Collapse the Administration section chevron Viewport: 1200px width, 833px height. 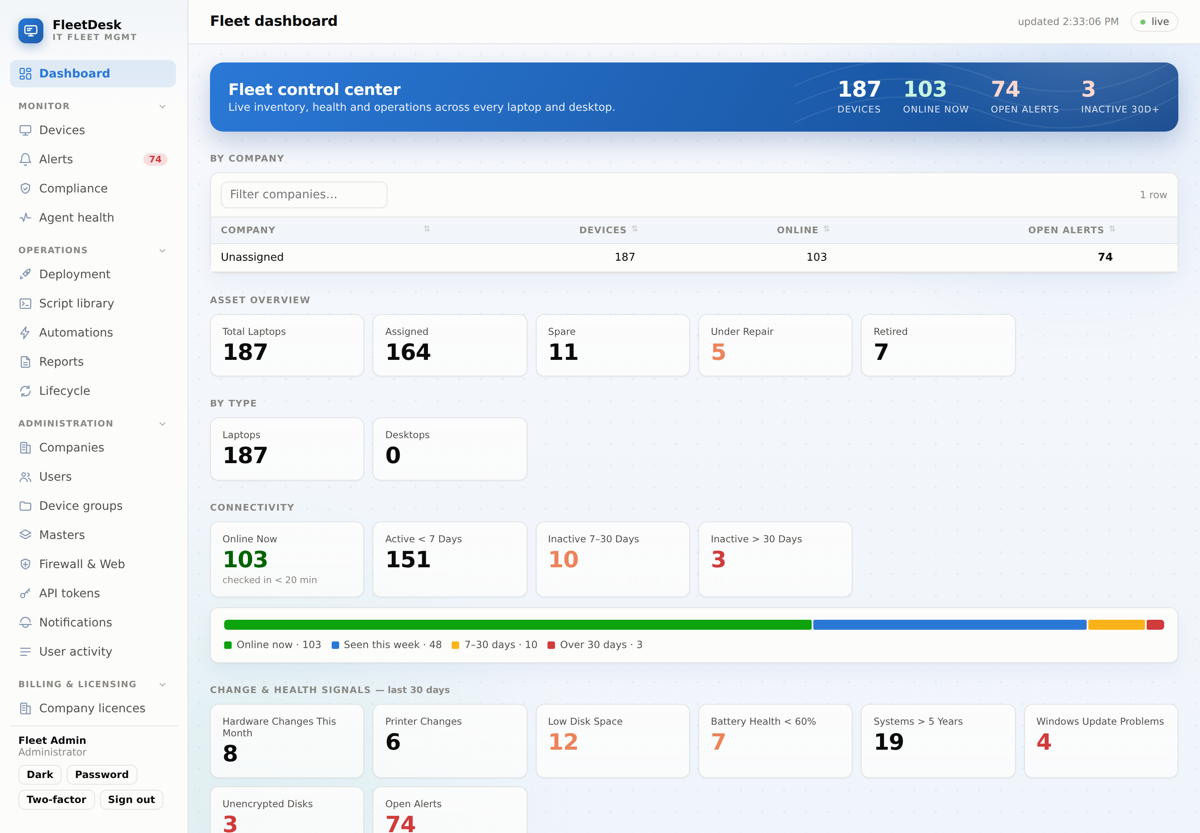[163, 424]
